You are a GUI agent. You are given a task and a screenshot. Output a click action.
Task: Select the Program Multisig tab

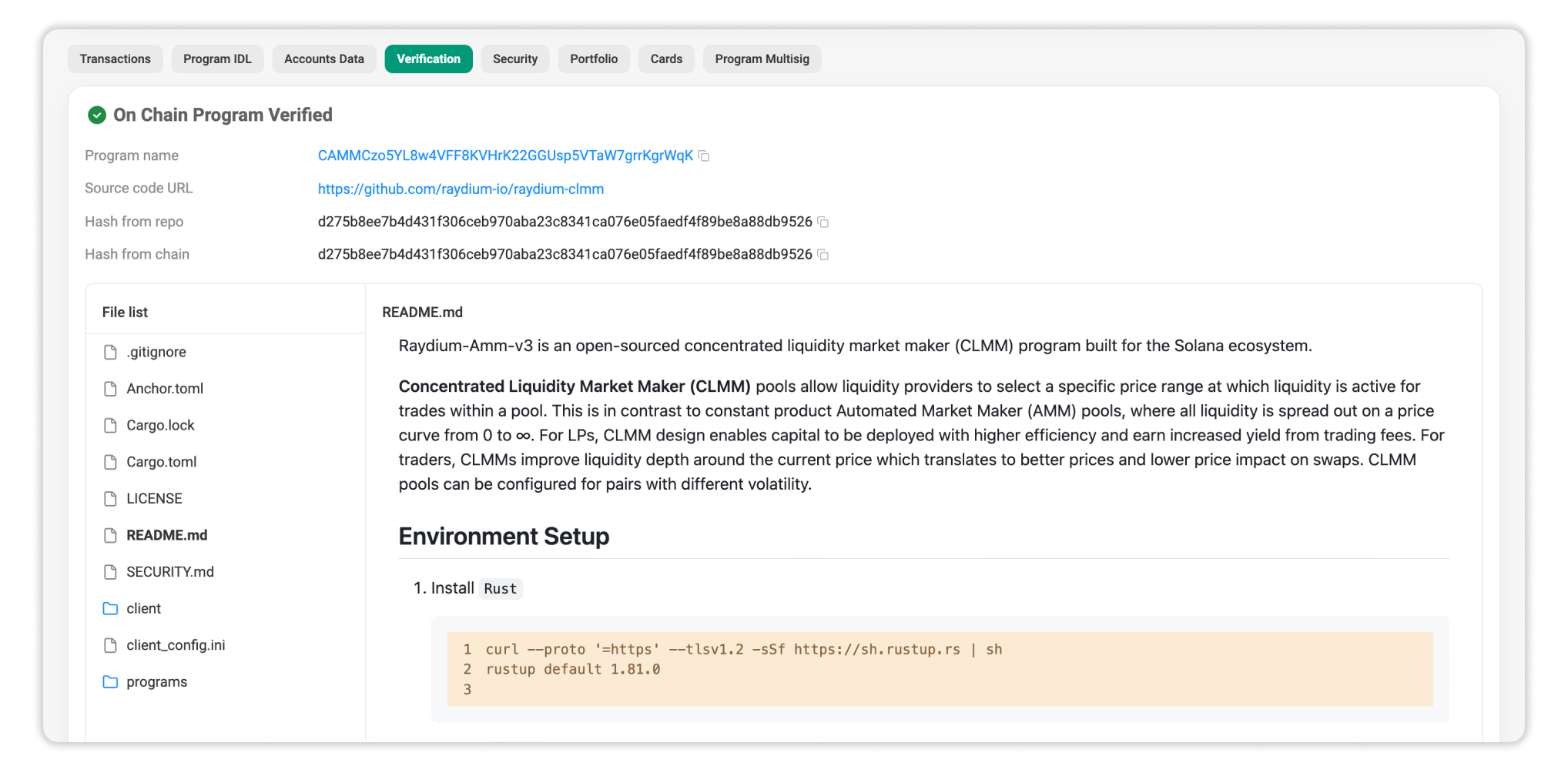pos(762,59)
